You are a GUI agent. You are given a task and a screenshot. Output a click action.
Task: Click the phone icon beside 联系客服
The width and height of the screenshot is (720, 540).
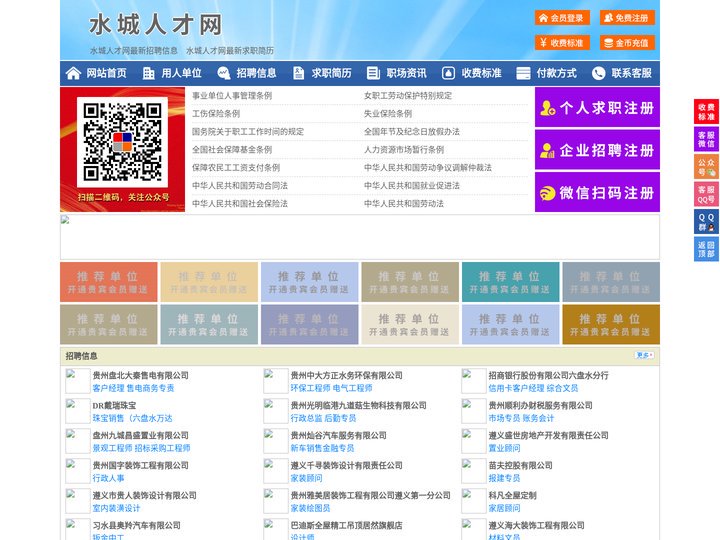tap(598, 73)
